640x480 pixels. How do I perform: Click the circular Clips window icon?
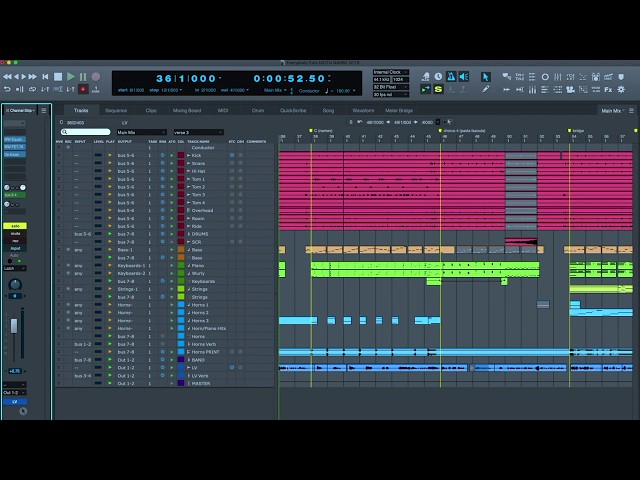[545, 77]
